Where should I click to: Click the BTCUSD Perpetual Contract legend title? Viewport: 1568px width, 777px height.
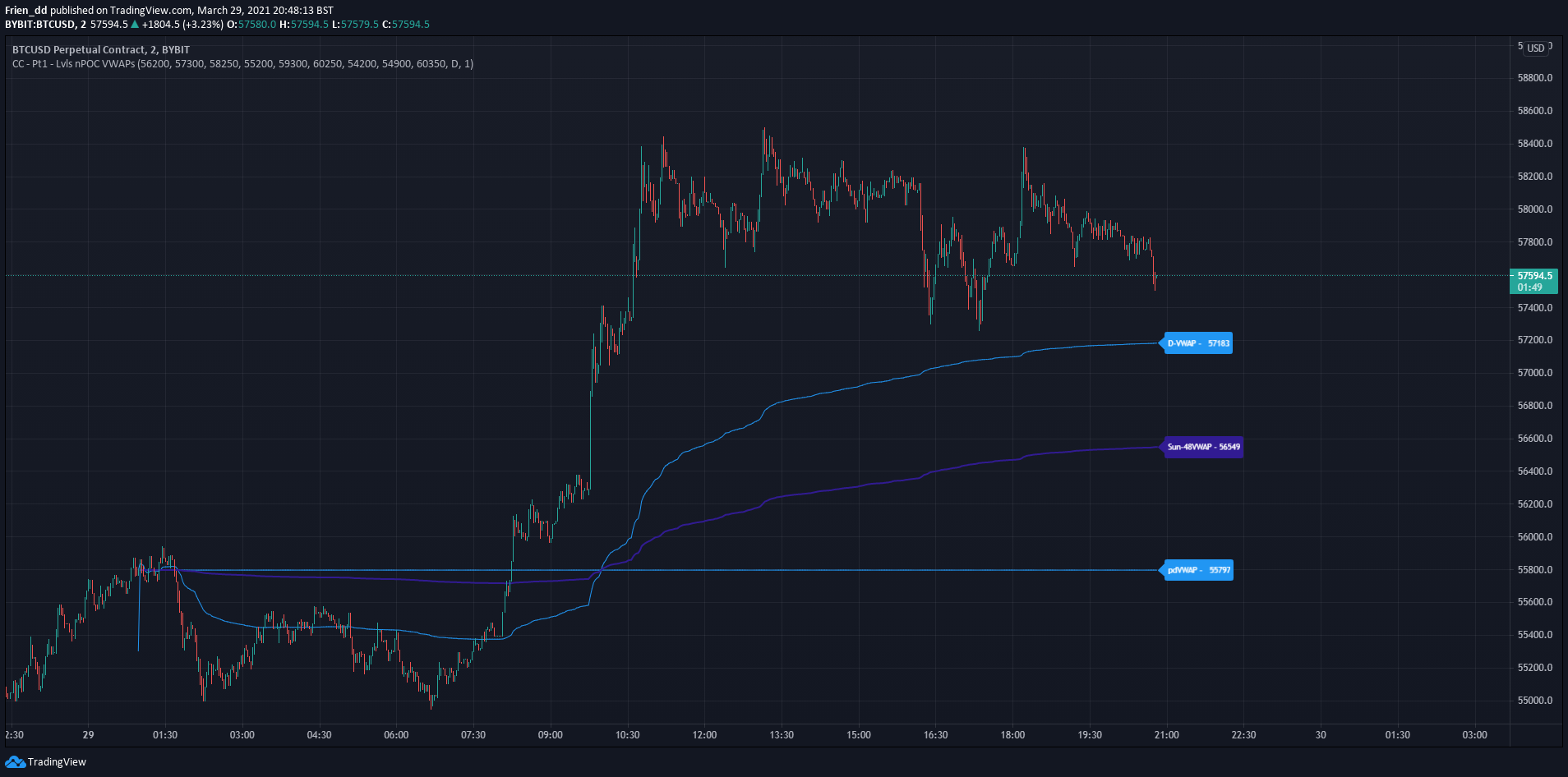101,49
